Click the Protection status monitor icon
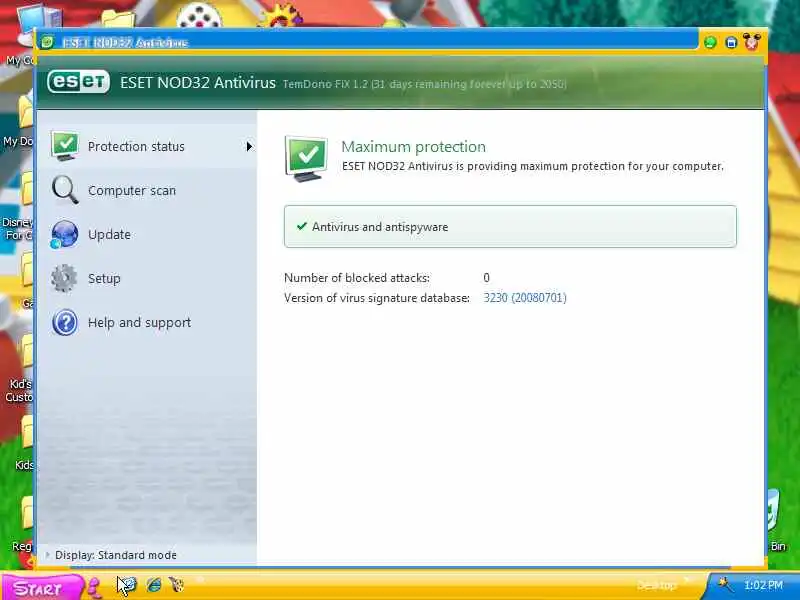This screenshot has height=600, width=800. click(65, 146)
